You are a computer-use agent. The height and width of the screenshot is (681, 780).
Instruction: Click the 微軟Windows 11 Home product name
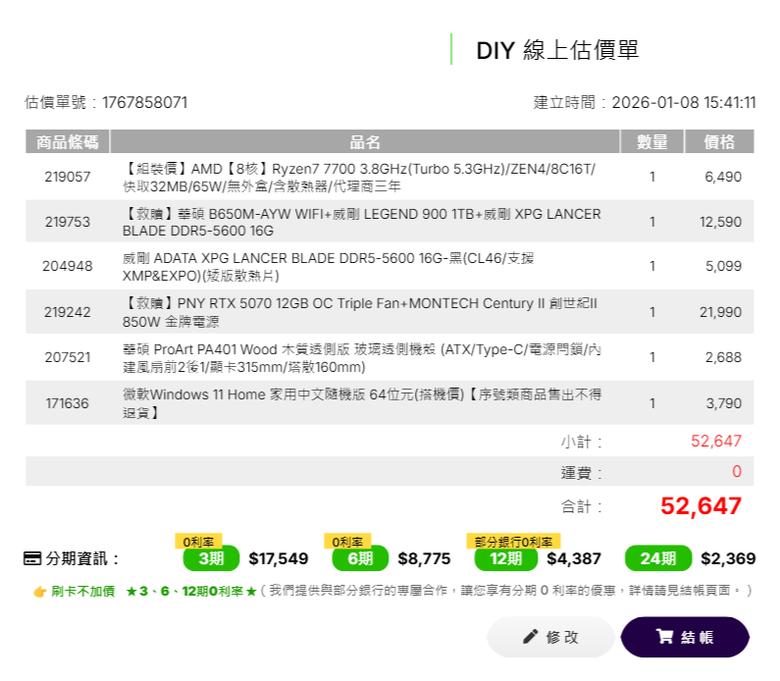362,403
